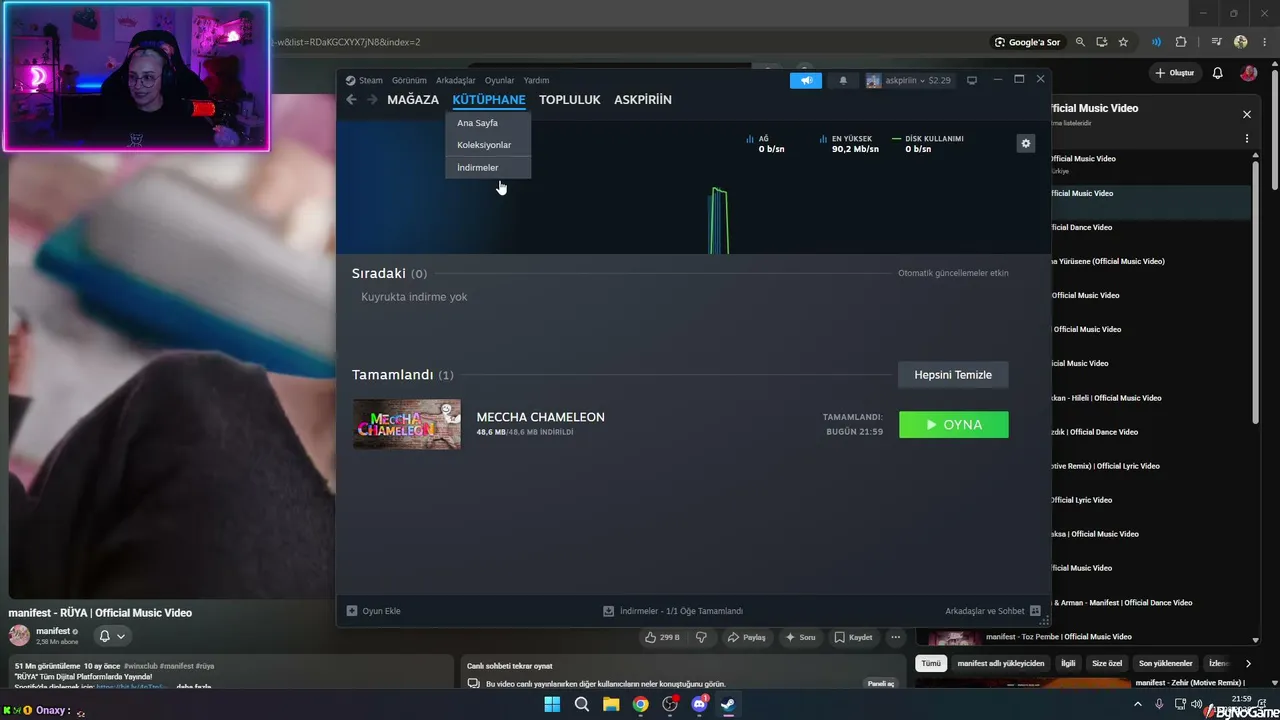
Task: Select the Size özel filter chip
Action: tap(1107, 663)
